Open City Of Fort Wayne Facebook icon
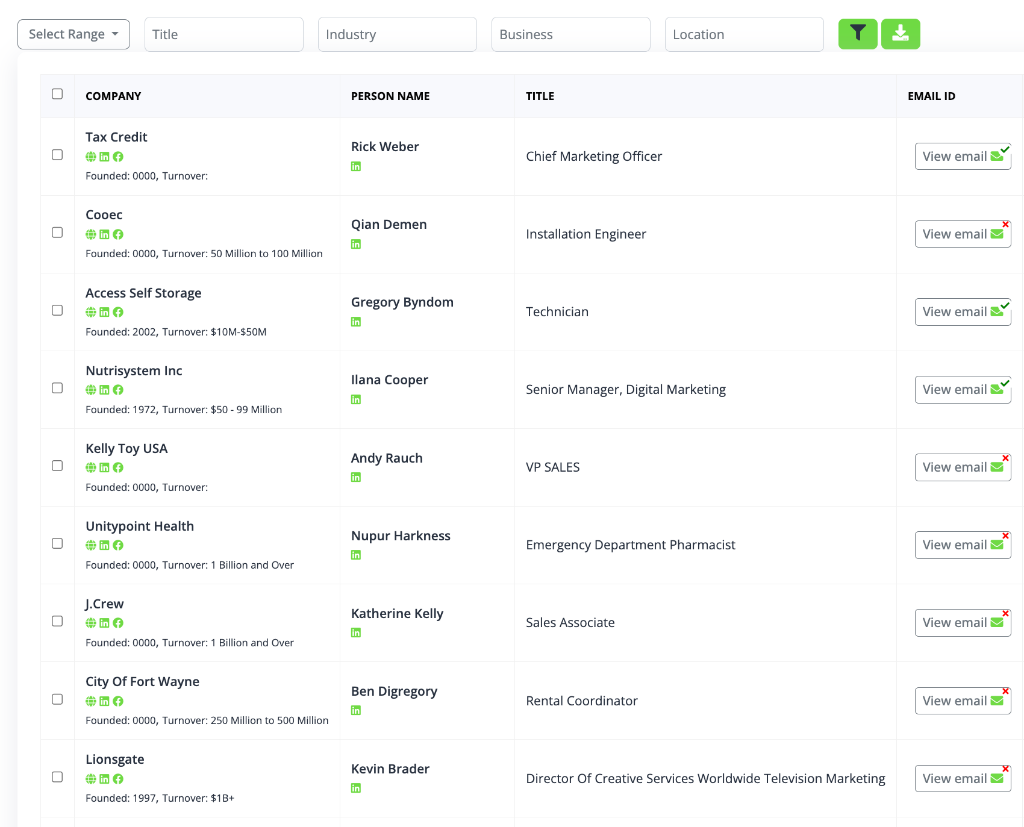The height and width of the screenshot is (827, 1024). pos(118,702)
